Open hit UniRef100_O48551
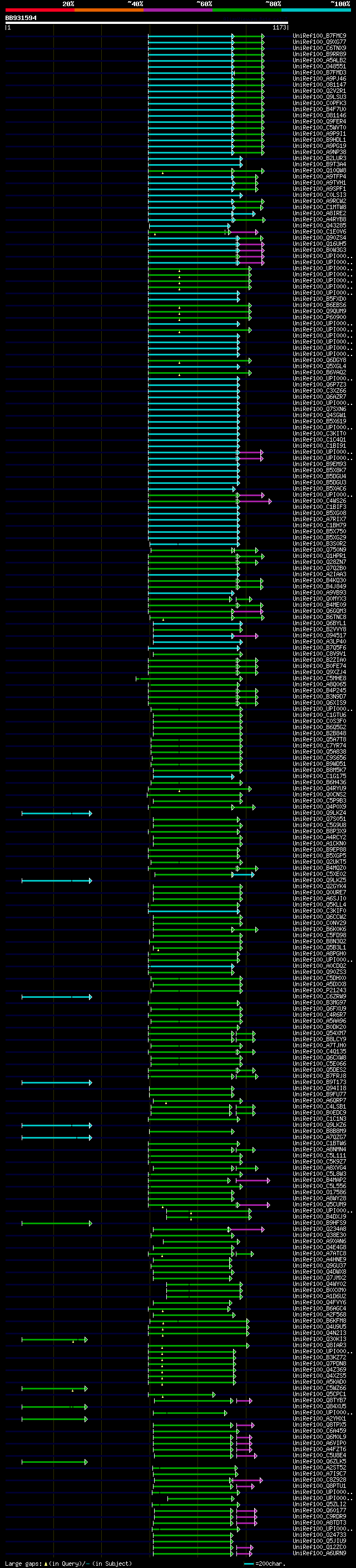Screen dimensions: 356x1568 point(319,66)
